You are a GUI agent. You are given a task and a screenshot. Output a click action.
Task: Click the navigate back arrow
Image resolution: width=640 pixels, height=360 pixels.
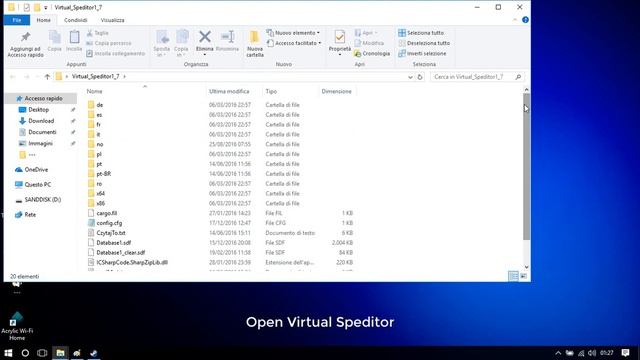point(13,77)
